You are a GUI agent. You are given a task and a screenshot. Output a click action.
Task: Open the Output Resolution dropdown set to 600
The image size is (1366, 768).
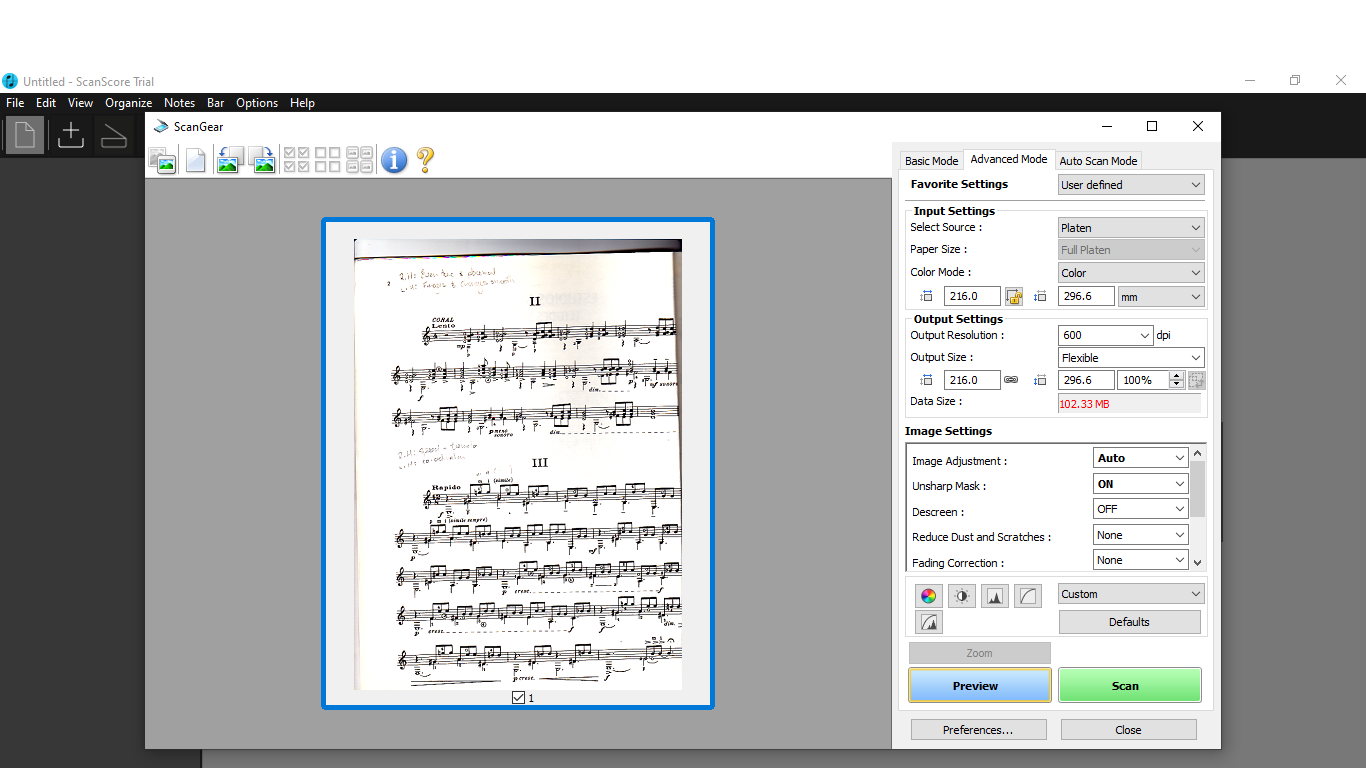[x=1105, y=335]
